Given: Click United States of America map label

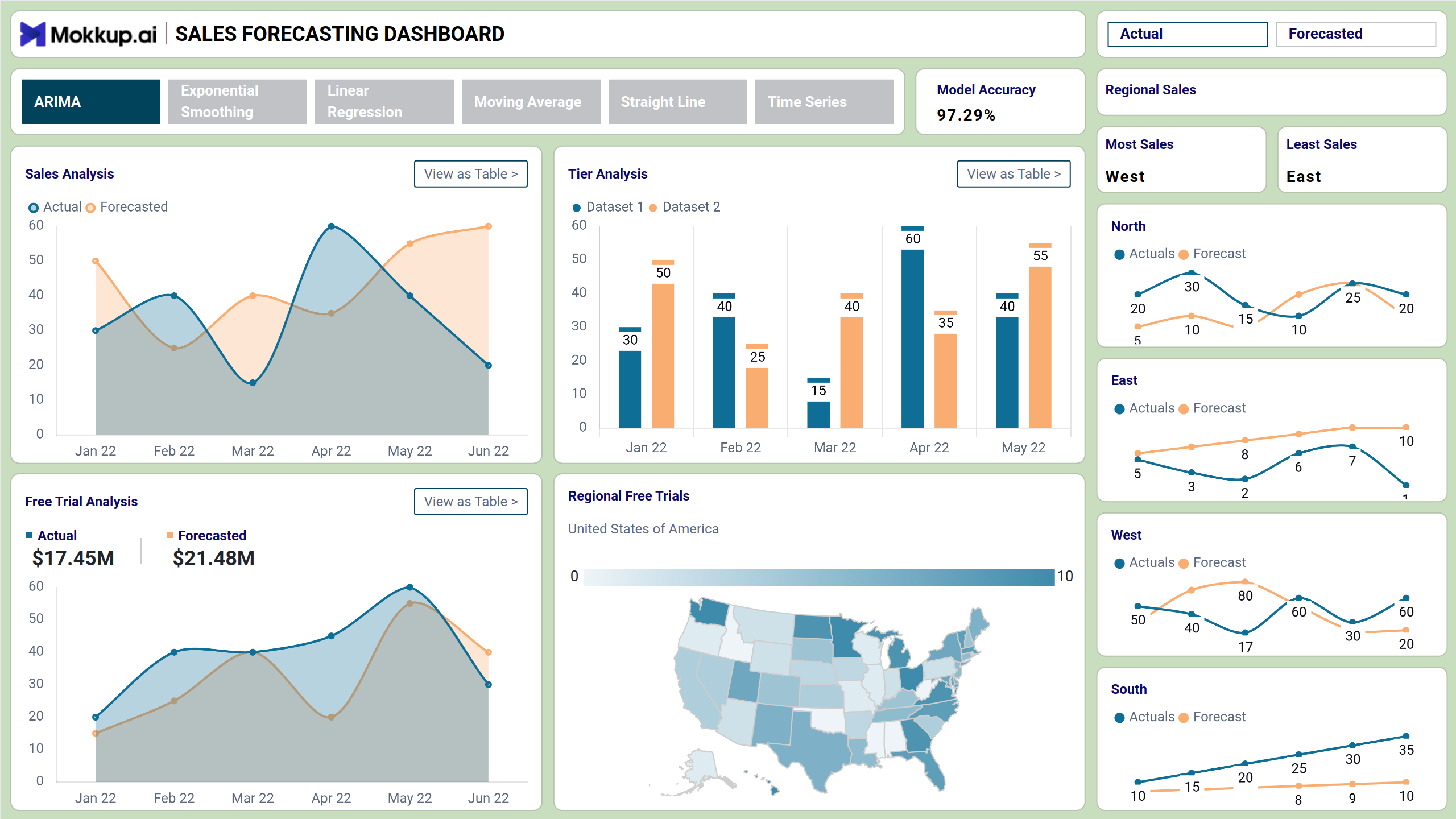Looking at the screenshot, I should (643, 529).
